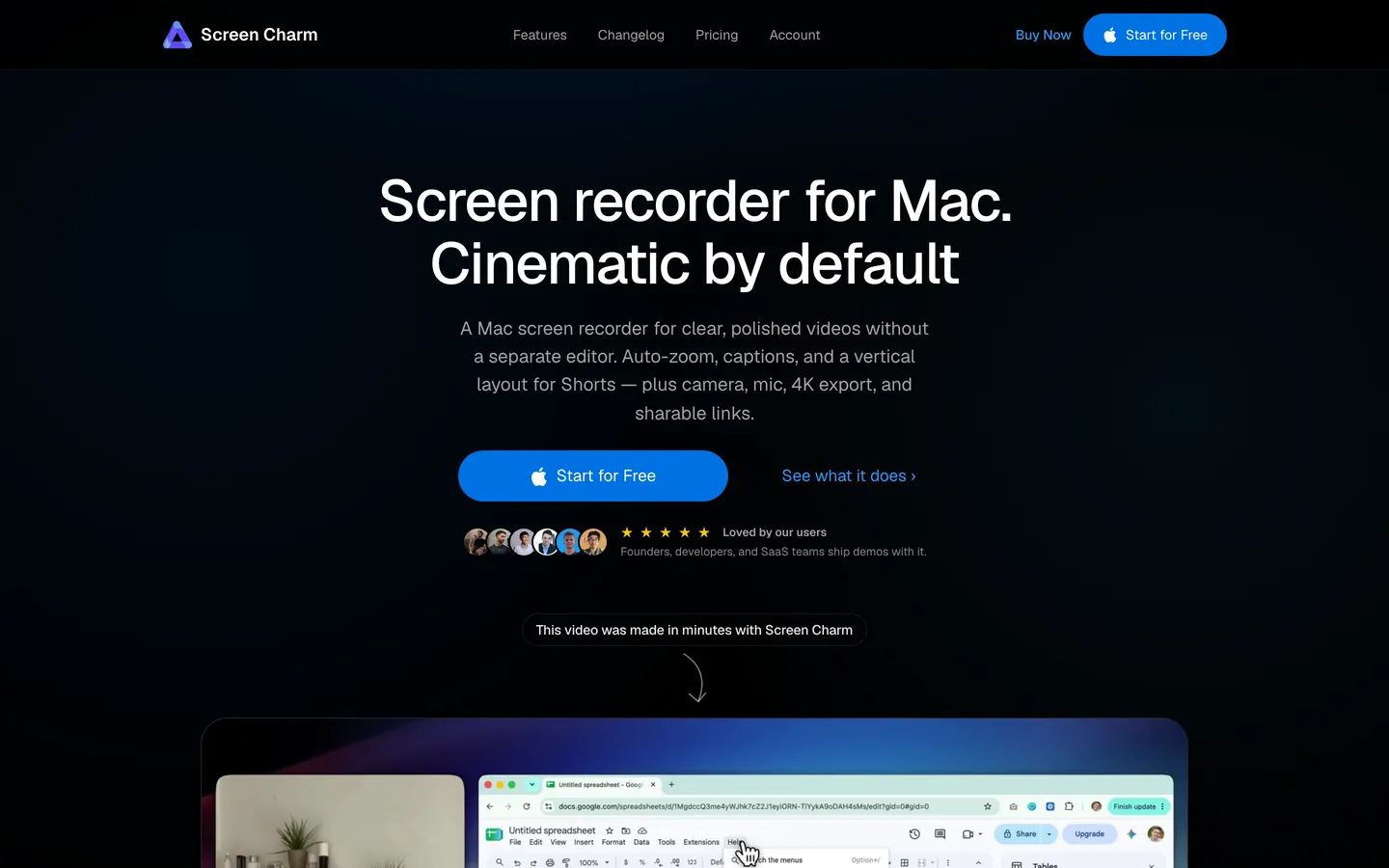
Task: Click the extensions puzzle icon in the demo browser
Action: (x=1069, y=806)
